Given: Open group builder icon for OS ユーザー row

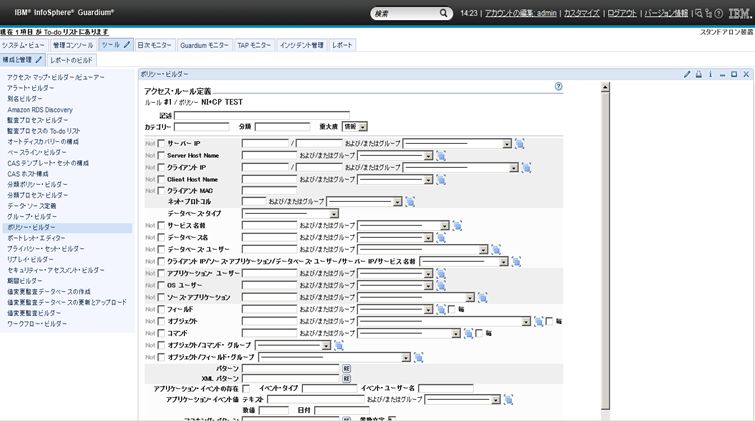Looking at the screenshot, I should point(443,285).
